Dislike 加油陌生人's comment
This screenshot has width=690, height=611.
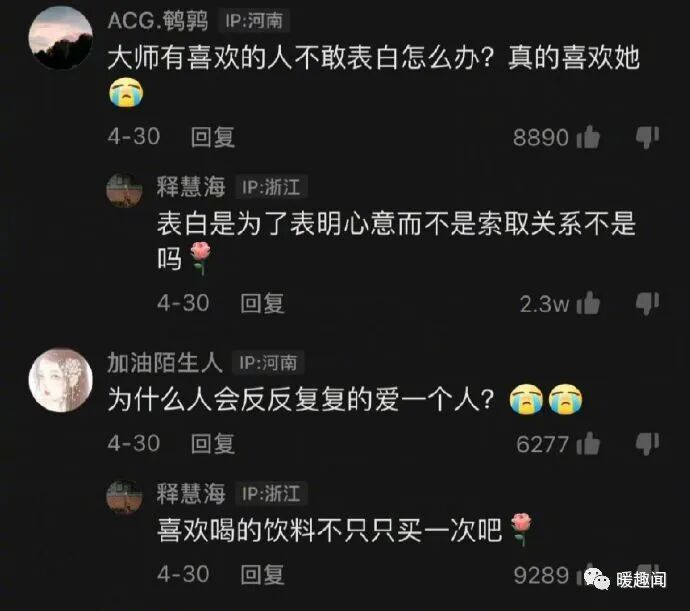(647, 444)
